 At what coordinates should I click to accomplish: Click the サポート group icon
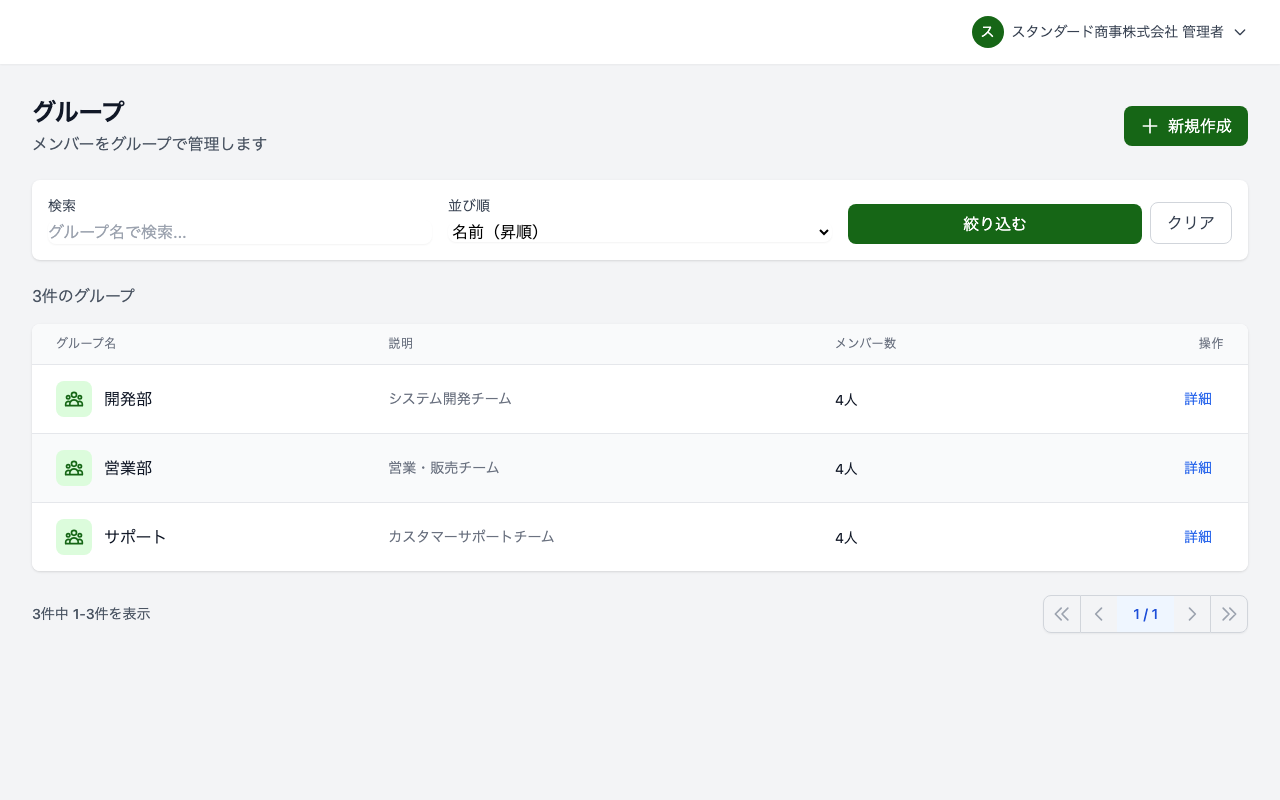[x=74, y=536]
